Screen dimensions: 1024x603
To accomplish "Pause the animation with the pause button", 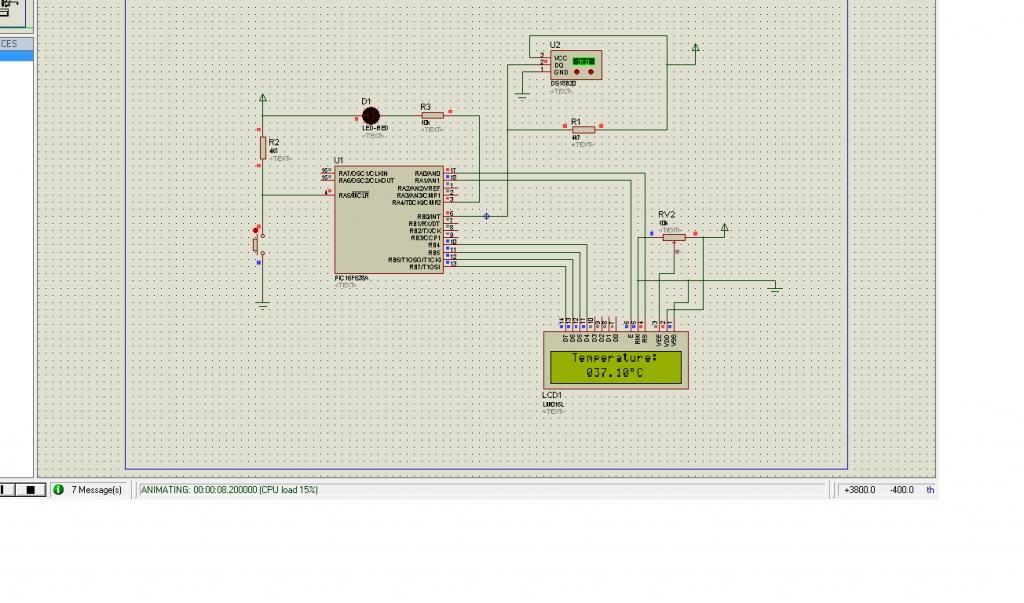I will tap(7, 490).
